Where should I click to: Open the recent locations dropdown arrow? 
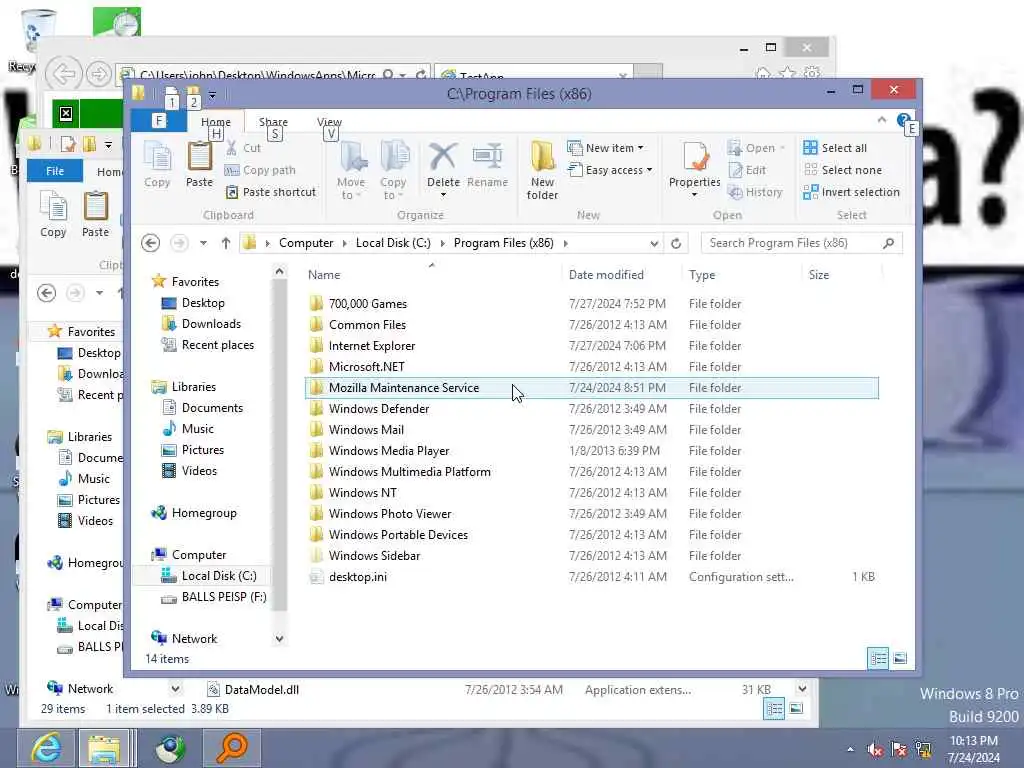point(203,243)
